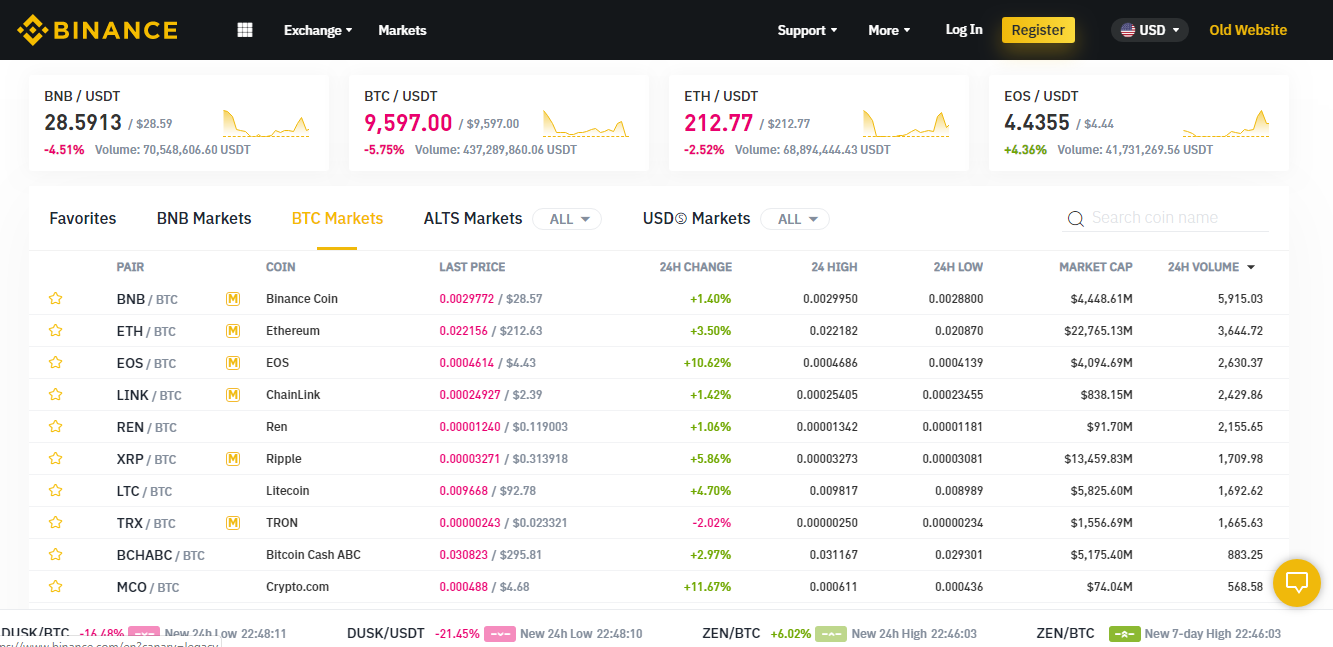1333x647 pixels.
Task: Open the MCO / BTC pair row
Action: [659, 587]
